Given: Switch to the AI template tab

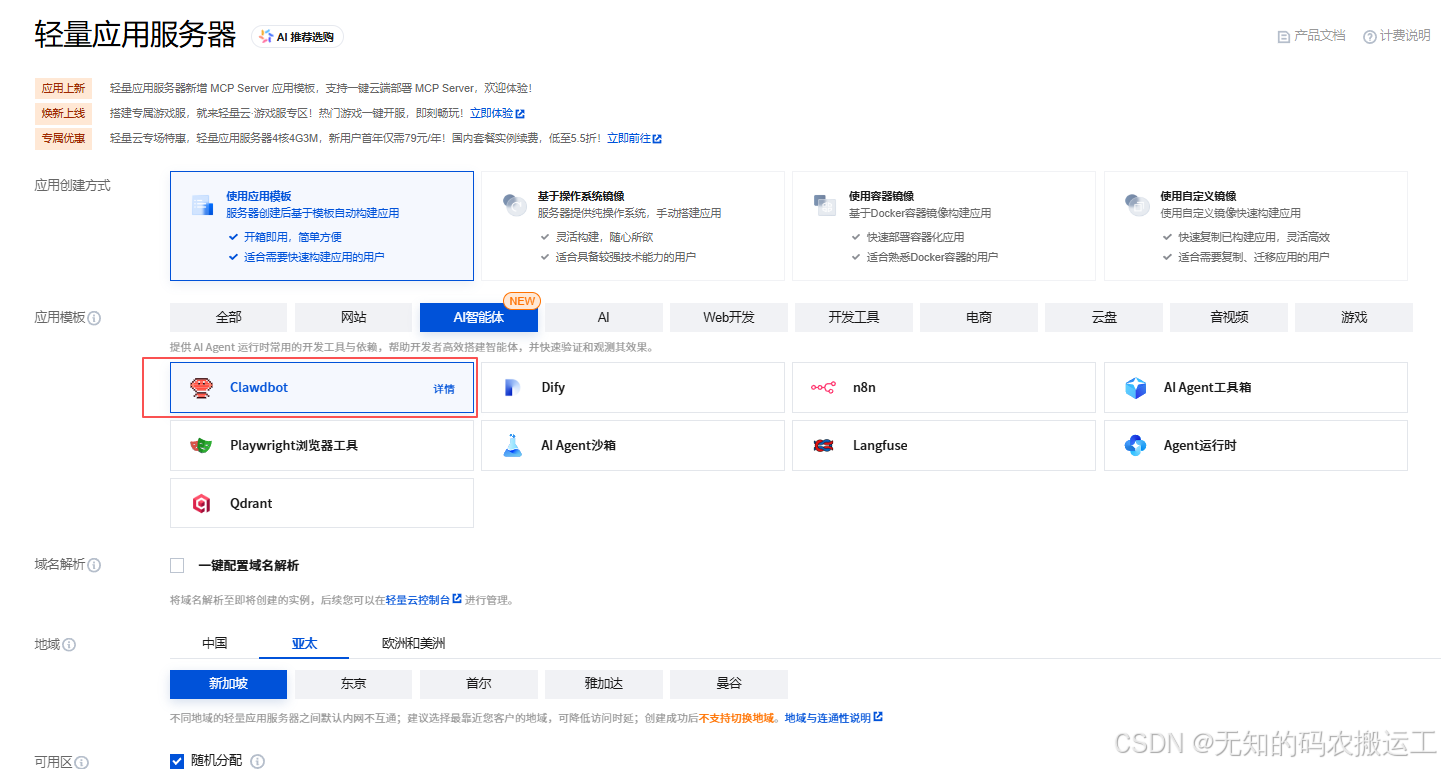Looking at the screenshot, I should [603, 317].
